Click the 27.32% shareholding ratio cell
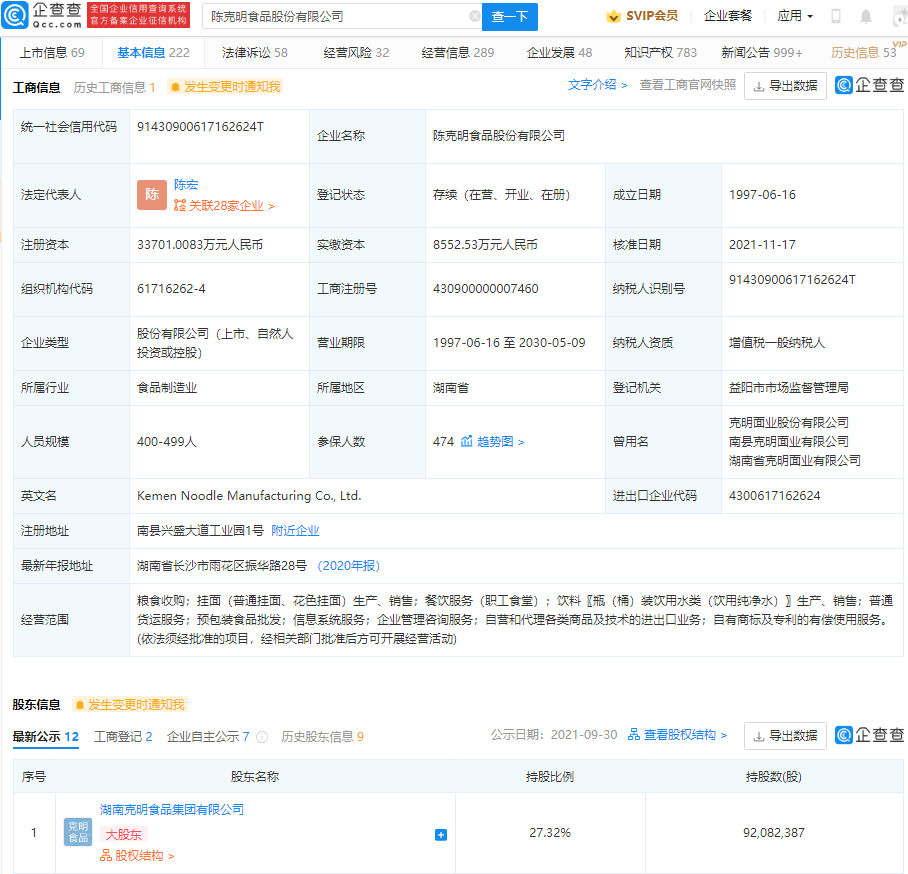 (x=550, y=833)
